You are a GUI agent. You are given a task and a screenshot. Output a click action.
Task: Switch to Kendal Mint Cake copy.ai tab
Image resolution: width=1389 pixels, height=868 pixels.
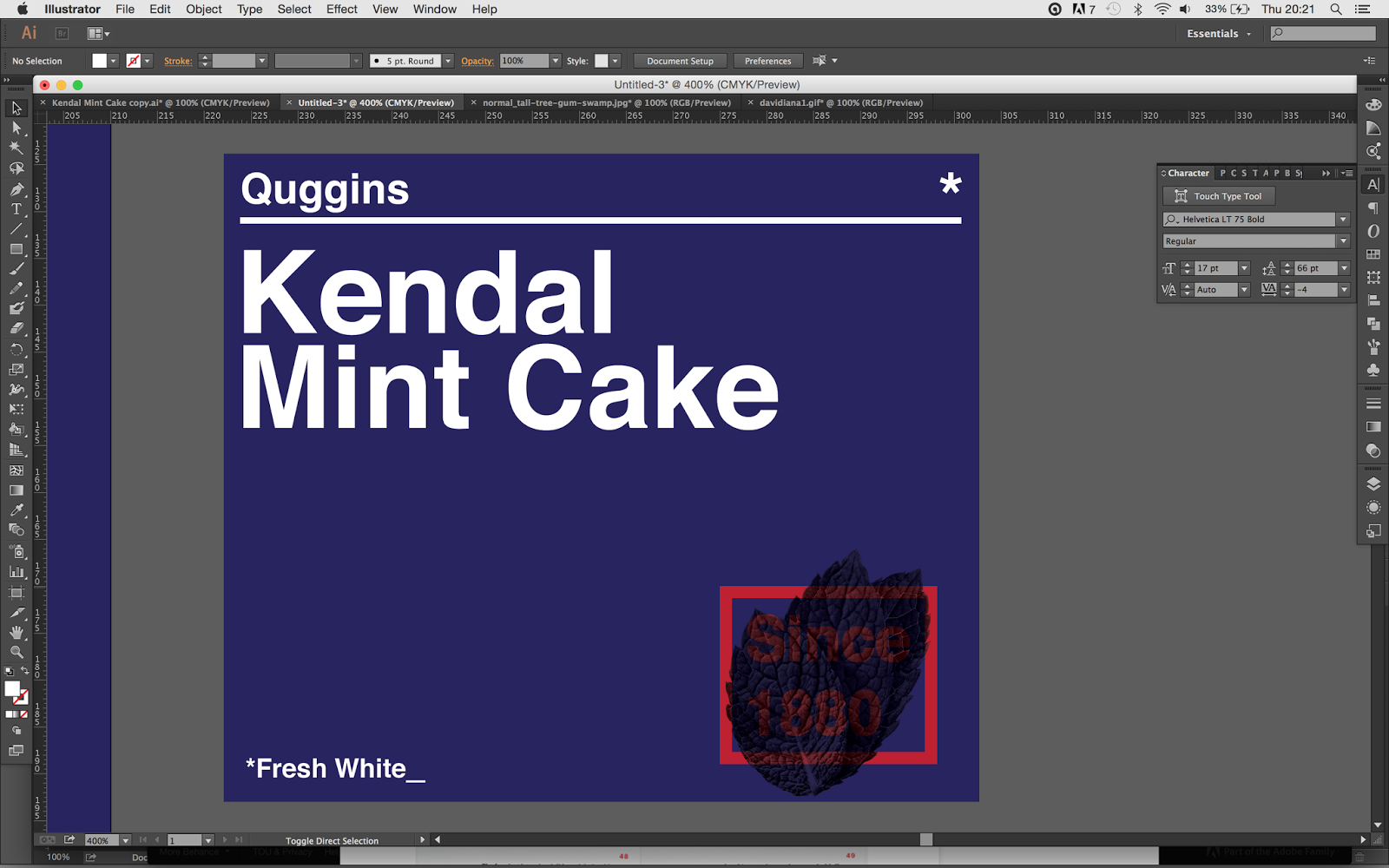[161, 102]
